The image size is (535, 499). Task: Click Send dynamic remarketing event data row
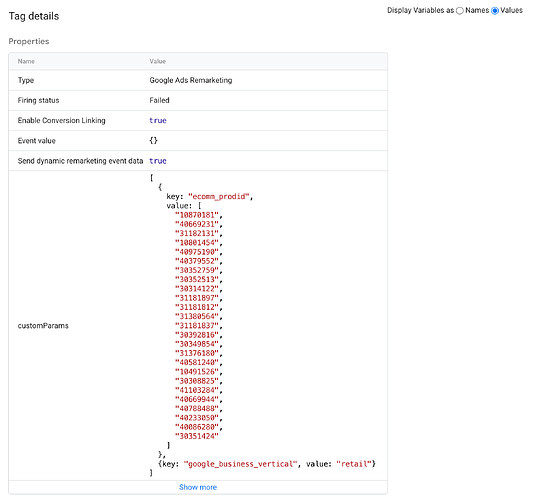(198, 161)
